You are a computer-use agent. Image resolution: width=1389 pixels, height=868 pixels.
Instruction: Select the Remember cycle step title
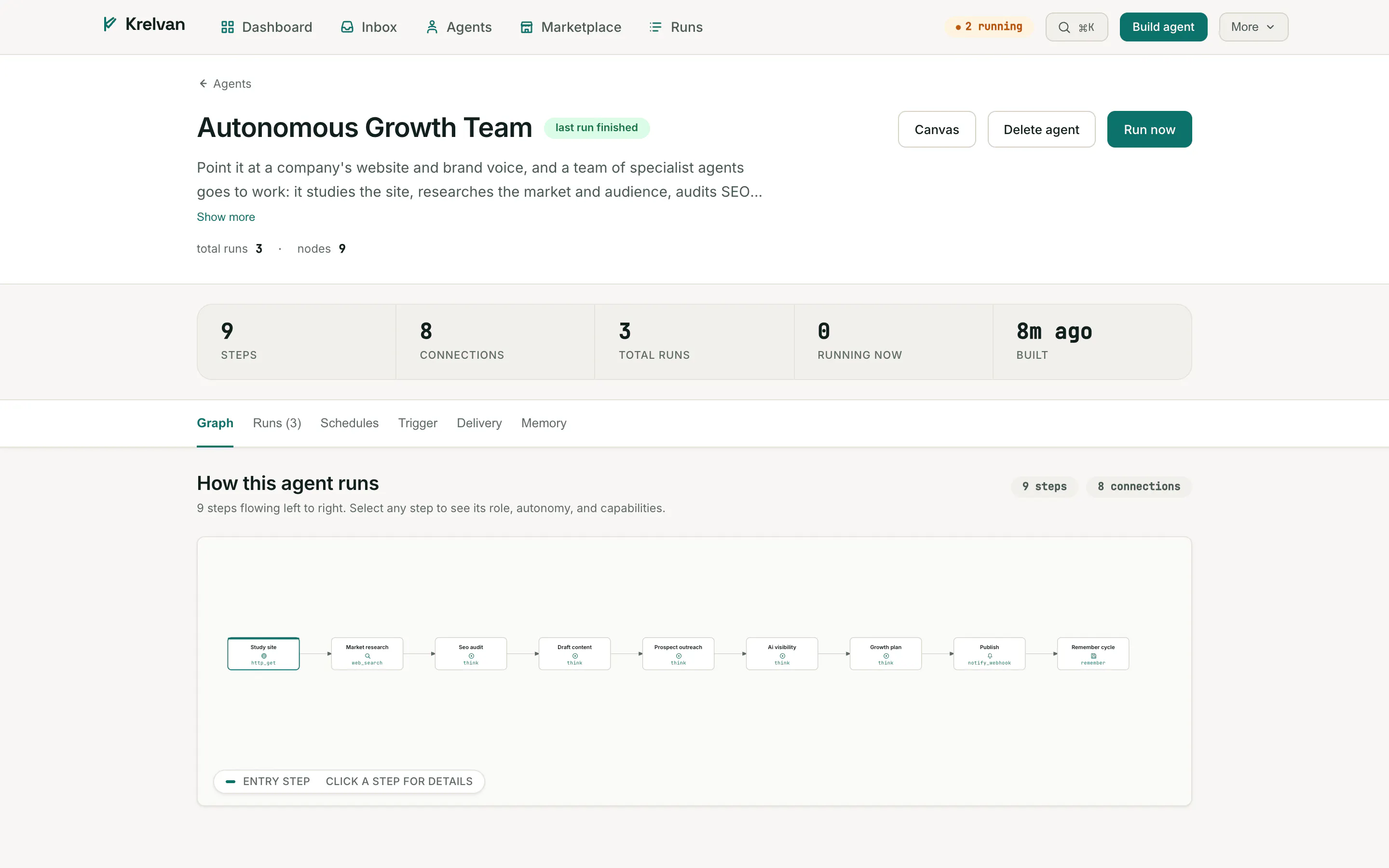click(x=1093, y=647)
